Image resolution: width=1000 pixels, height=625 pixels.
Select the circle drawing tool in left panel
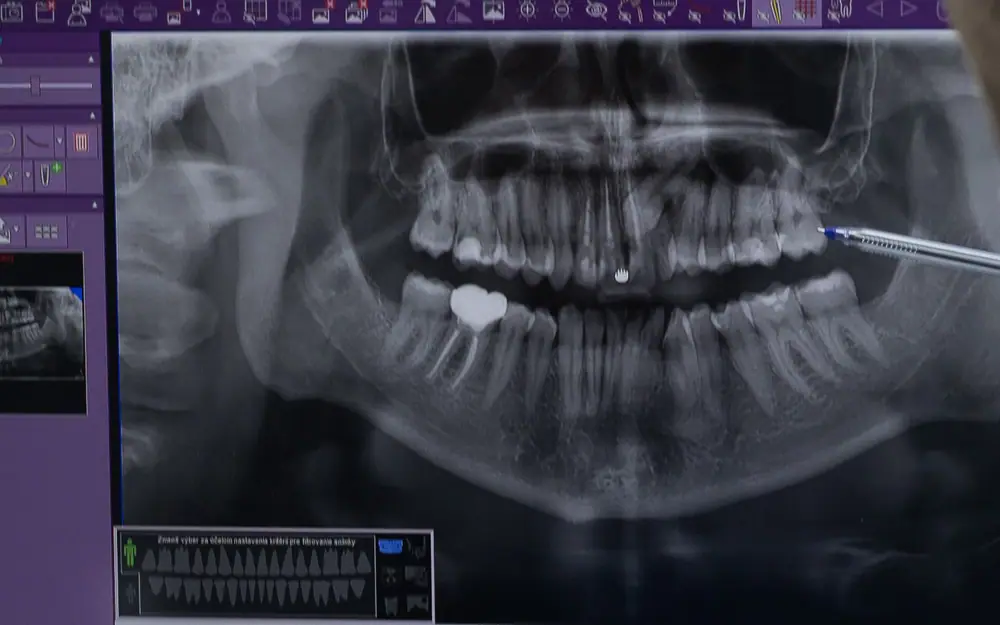(7, 142)
